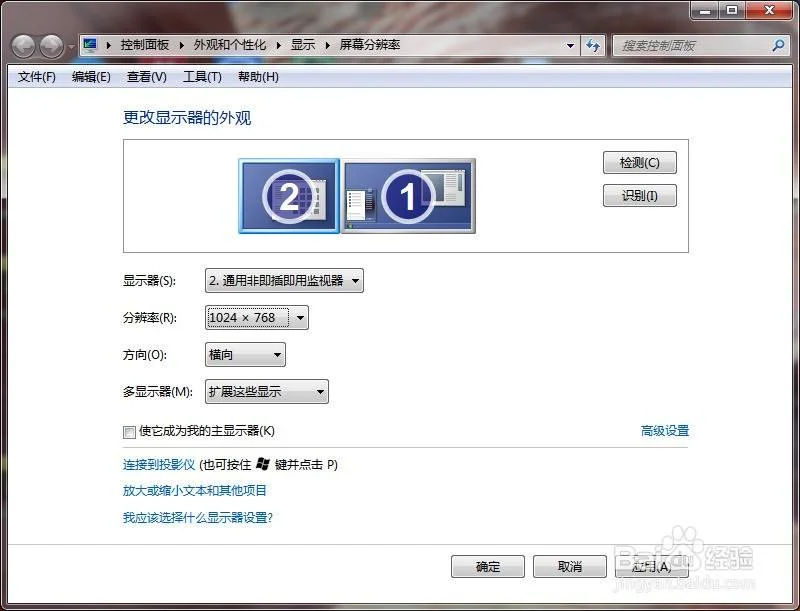Expand arrow after 显示 breadcrumb
Image resolution: width=800 pixels, height=611 pixels.
(x=328, y=45)
